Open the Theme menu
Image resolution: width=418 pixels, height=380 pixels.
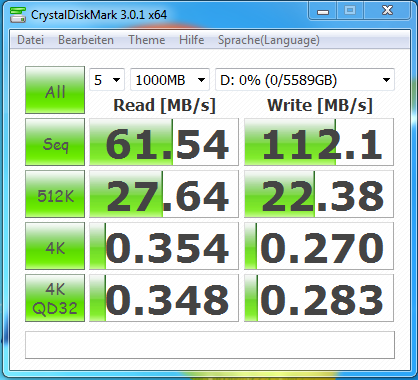click(147, 40)
